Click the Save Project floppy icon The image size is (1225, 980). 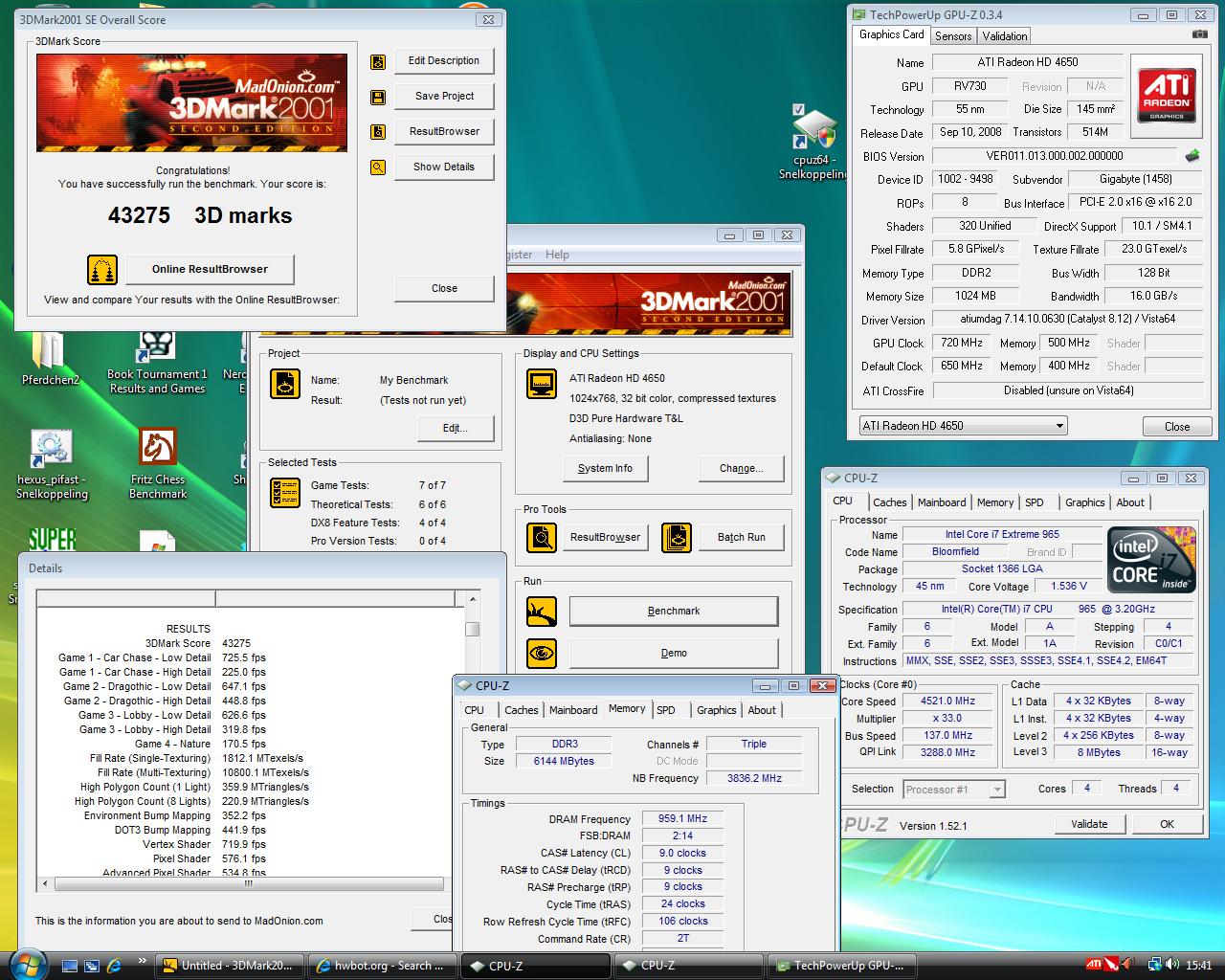[x=378, y=97]
